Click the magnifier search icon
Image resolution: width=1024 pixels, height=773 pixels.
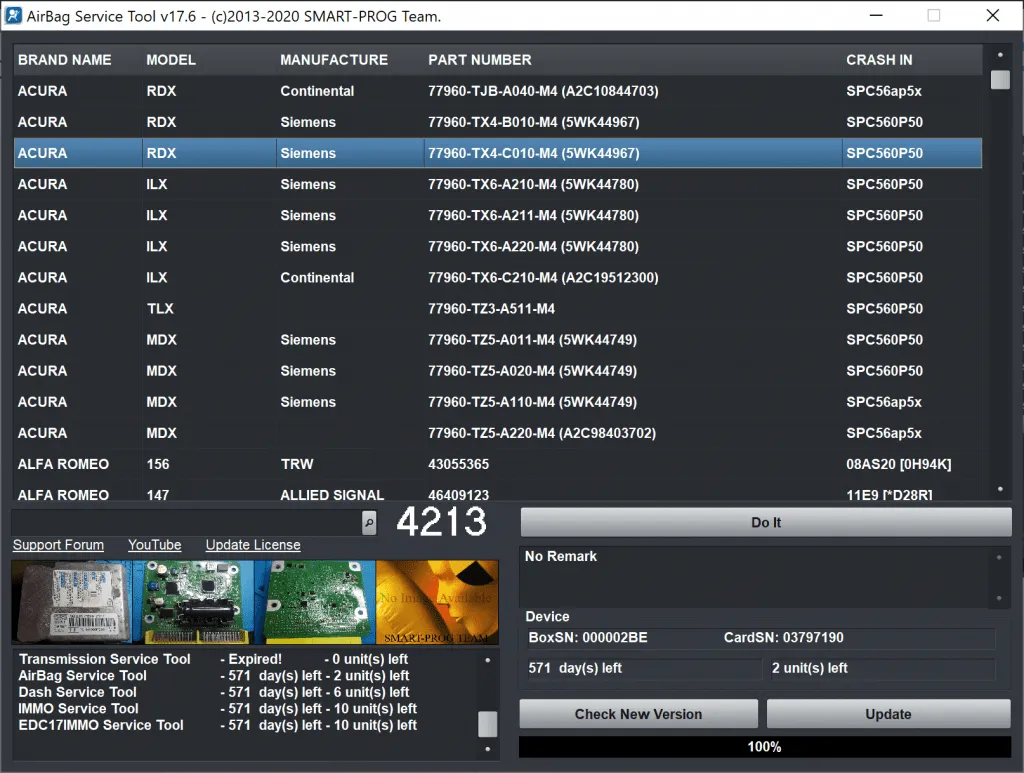pos(369,522)
